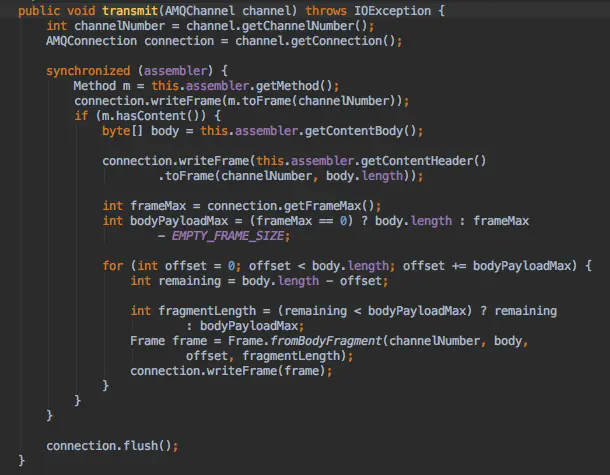Click "getConnection()" method call
This screenshot has height=475, width=610.
(343, 41)
